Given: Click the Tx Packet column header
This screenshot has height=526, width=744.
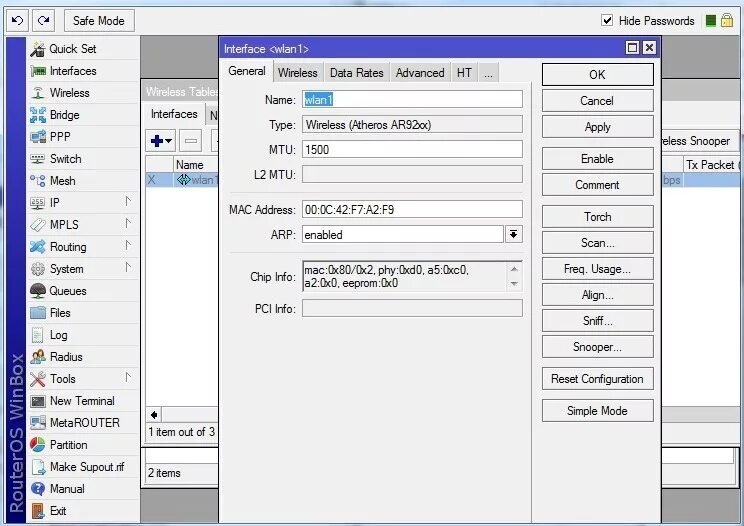Looking at the screenshot, I should 711,165.
